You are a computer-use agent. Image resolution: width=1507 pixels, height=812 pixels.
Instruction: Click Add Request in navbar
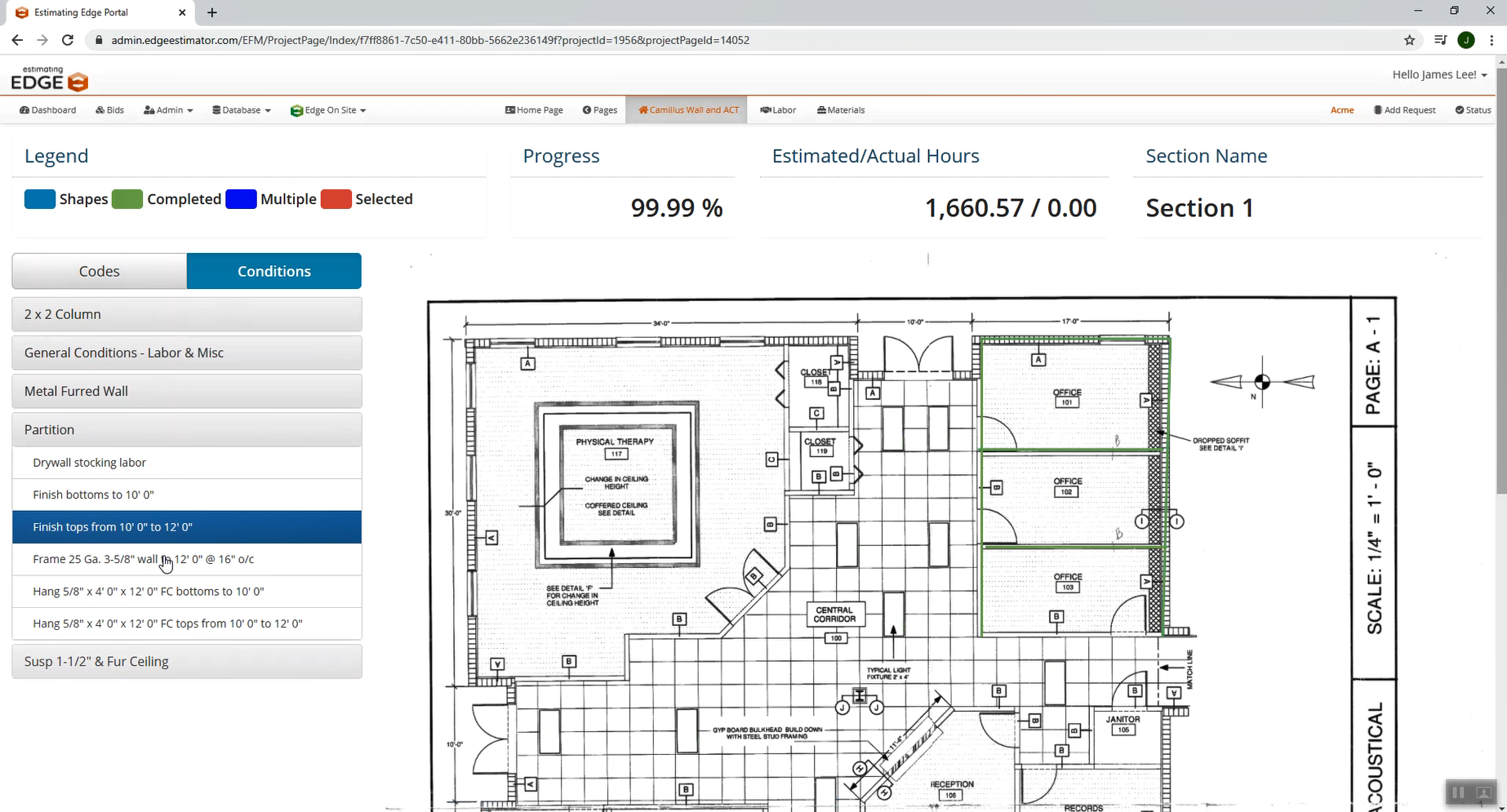(x=1404, y=110)
